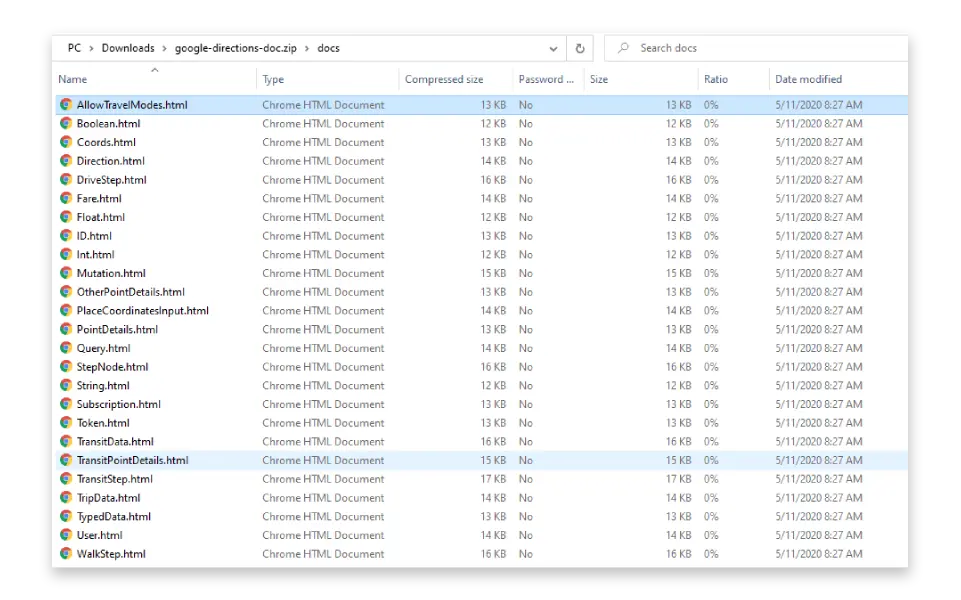Screen dimensions: 961x600
Task: Click the Chrome icon beside Query.html
Action: tap(66, 347)
